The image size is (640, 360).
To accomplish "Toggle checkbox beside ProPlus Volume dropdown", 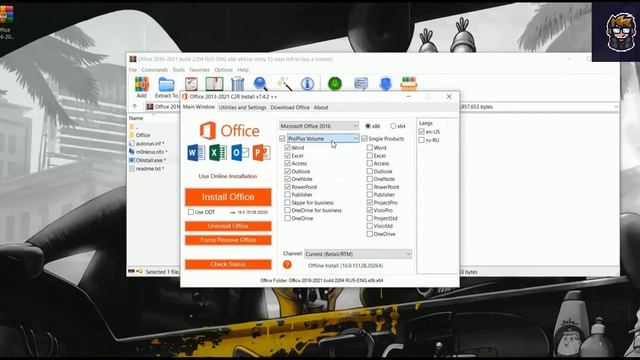I will click(x=282, y=139).
